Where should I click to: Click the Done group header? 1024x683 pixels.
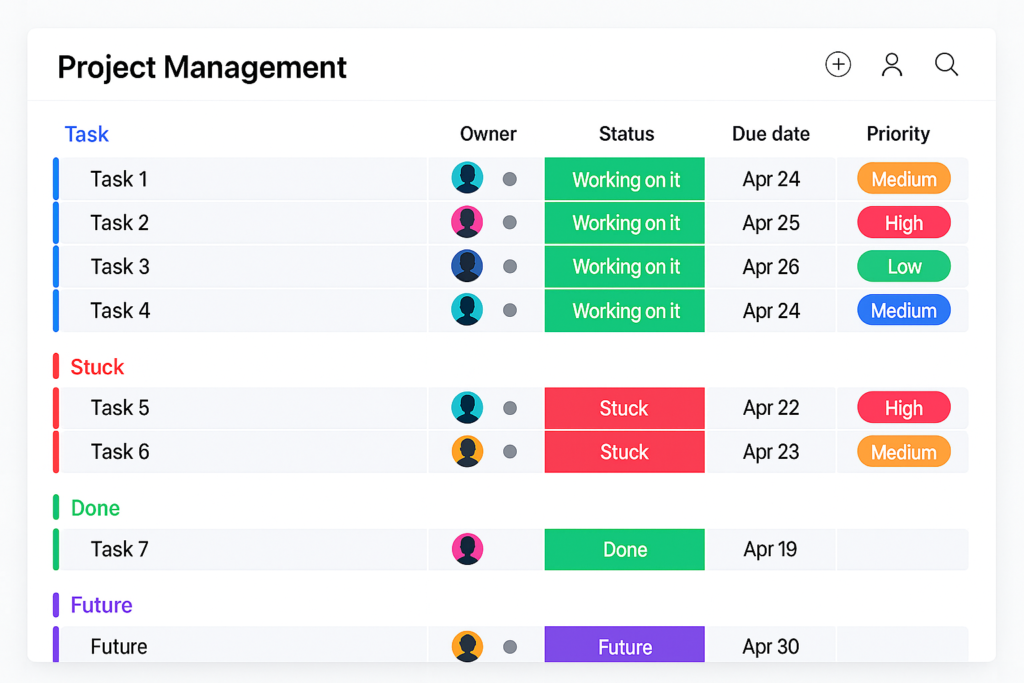pos(95,508)
